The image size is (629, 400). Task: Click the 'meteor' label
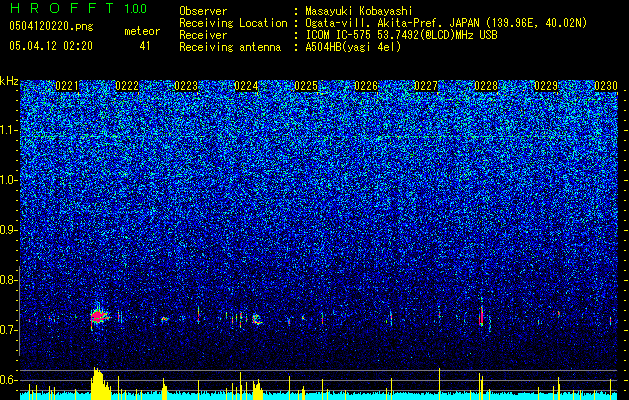point(142,31)
